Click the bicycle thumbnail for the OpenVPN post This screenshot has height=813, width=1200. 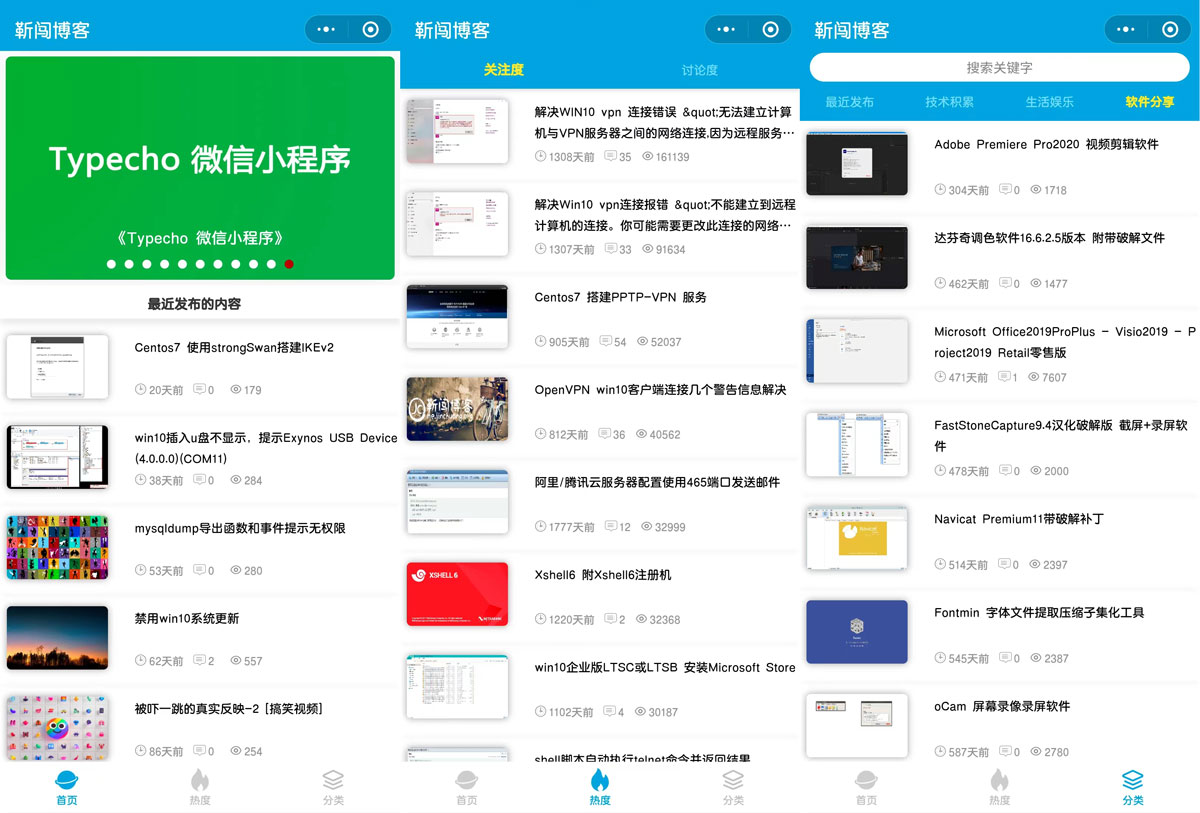click(x=457, y=408)
